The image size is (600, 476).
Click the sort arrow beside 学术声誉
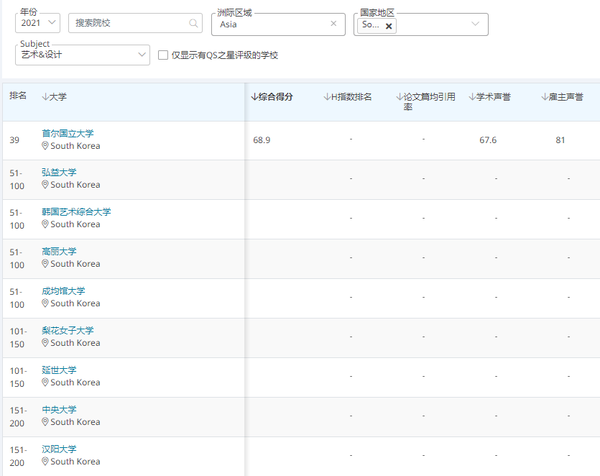[x=472, y=97]
